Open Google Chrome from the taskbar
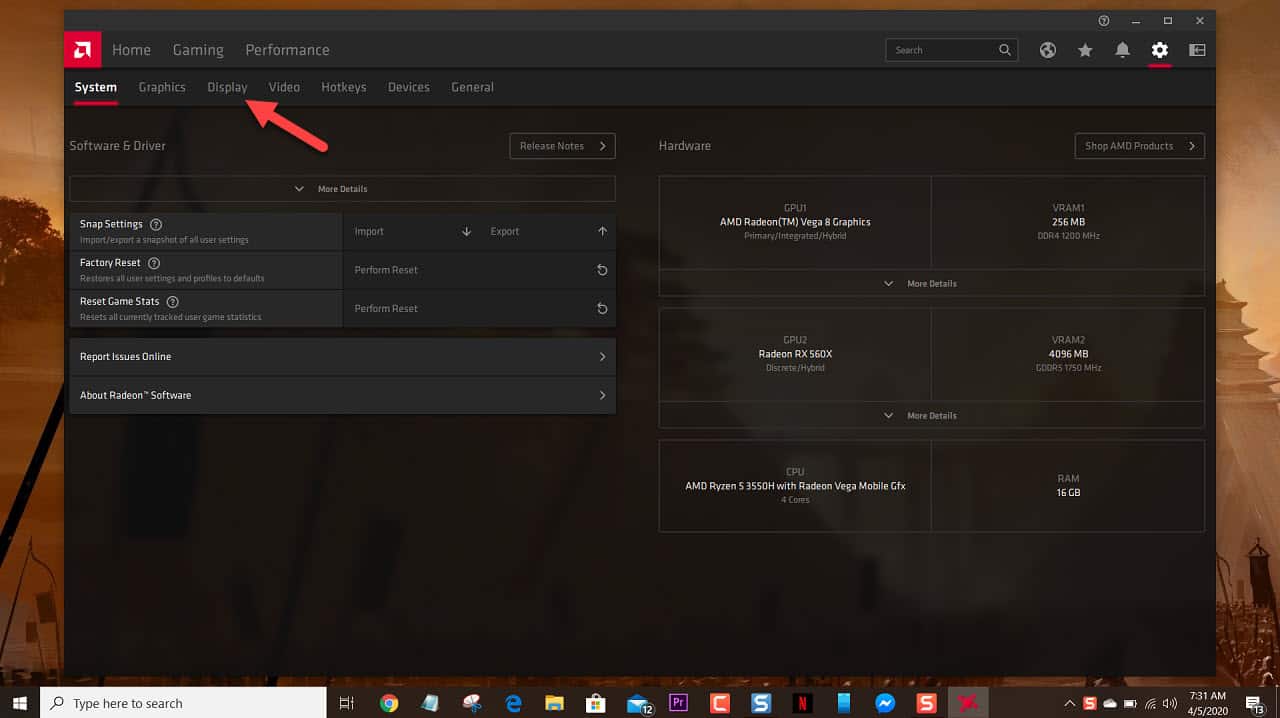Viewport: 1280px width, 718px height. coord(389,703)
